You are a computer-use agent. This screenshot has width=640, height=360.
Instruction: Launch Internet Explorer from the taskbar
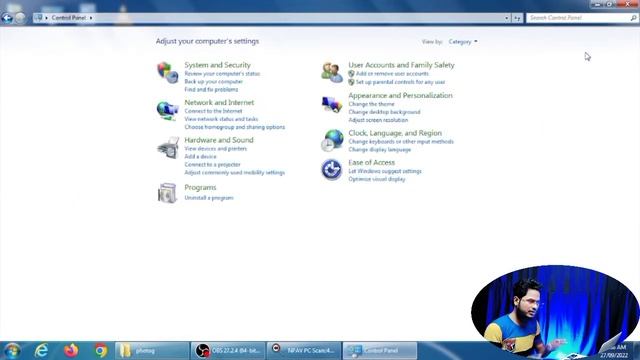(x=42, y=351)
